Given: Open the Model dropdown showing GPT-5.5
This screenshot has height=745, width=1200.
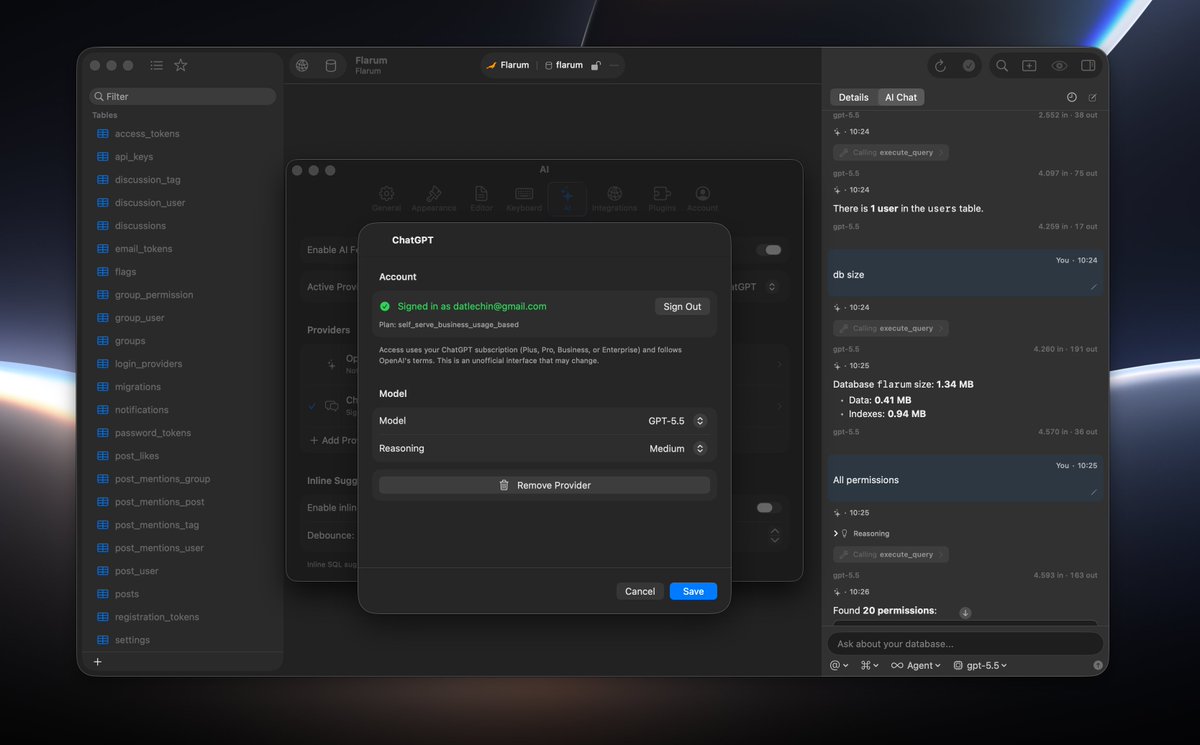Looking at the screenshot, I should 677,421.
